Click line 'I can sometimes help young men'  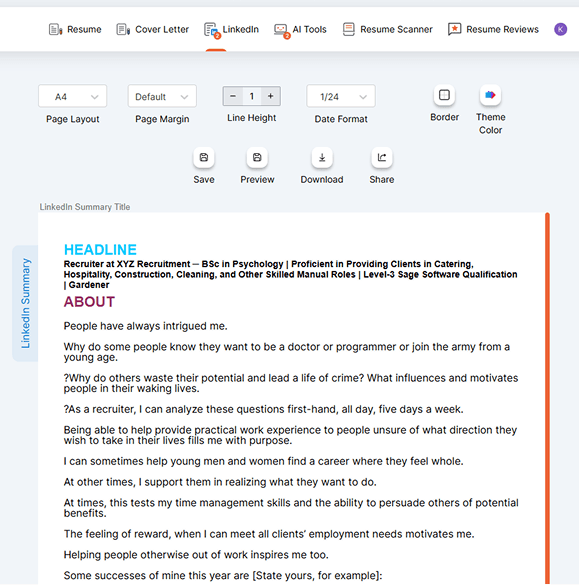pyautogui.click(x=263, y=461)
